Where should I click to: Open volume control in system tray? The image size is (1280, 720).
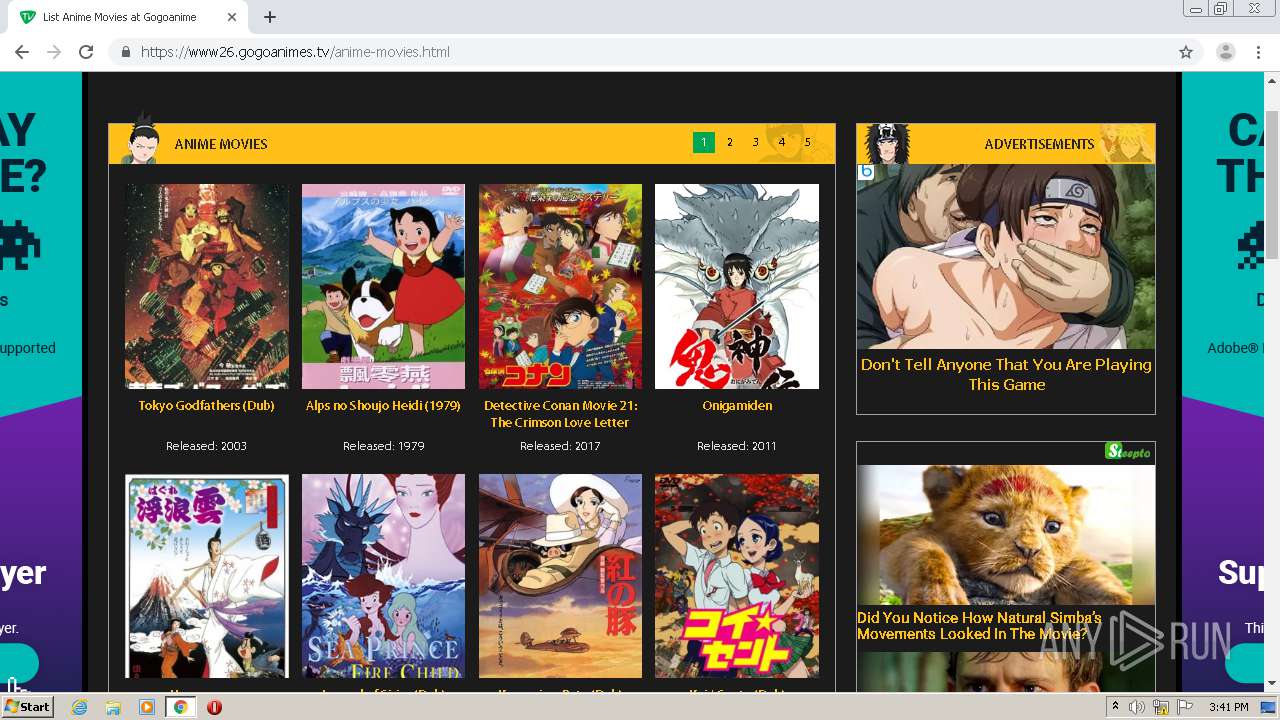click(1137, 707)
